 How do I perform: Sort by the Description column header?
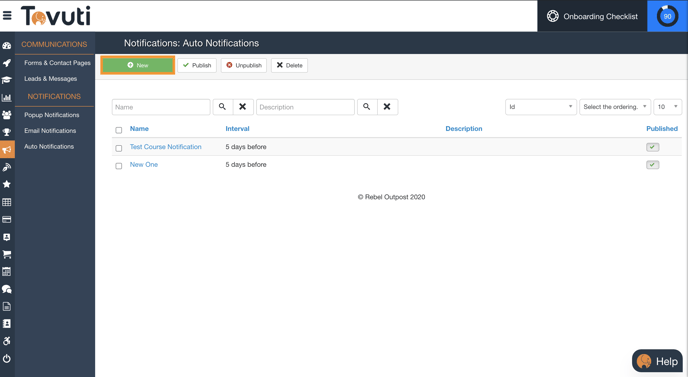(464, 129)
